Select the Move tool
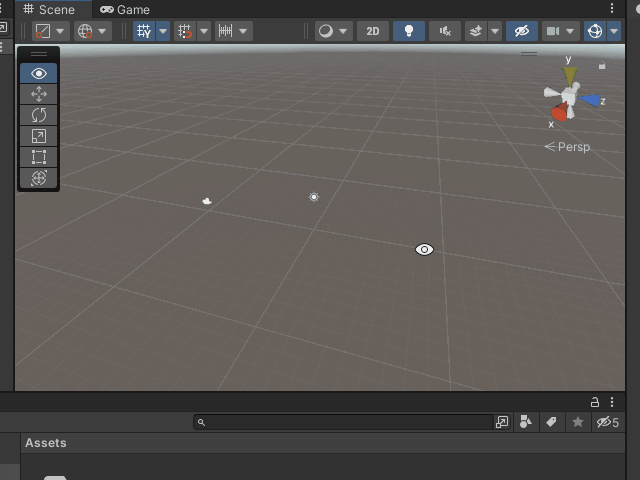The height and width of the screenshot is (480, 640). pos(39,94)
